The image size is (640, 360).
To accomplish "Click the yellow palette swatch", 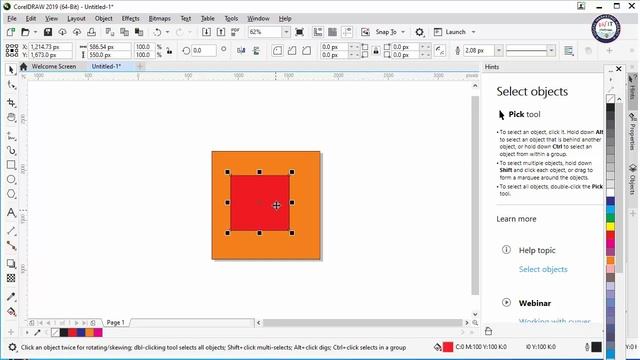I will (610, 227).
